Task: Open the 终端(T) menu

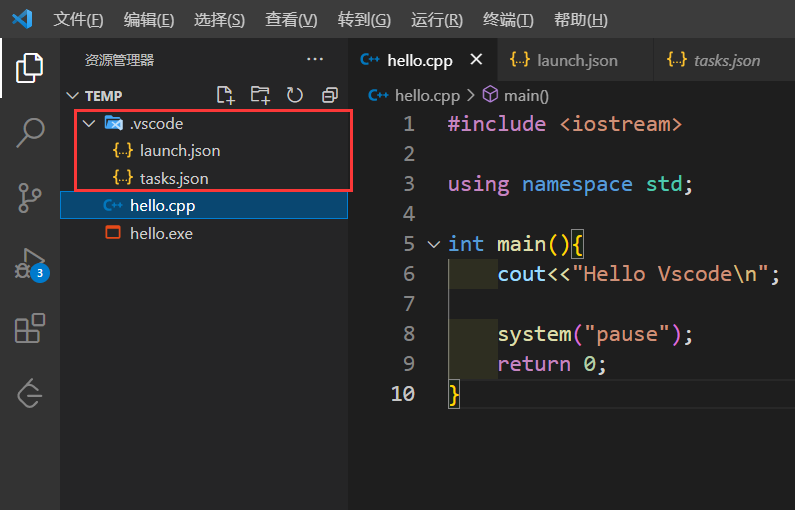Action: (x=508, y=20)
